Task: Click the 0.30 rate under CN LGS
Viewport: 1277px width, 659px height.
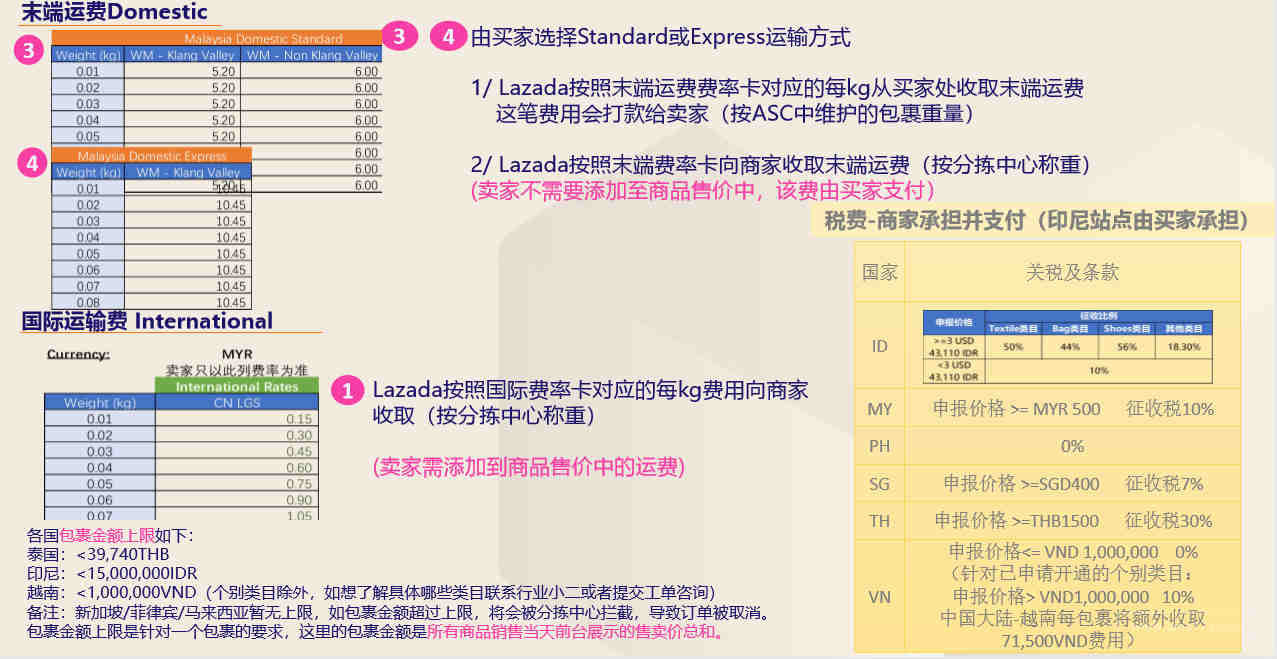Action: point(299,435)
